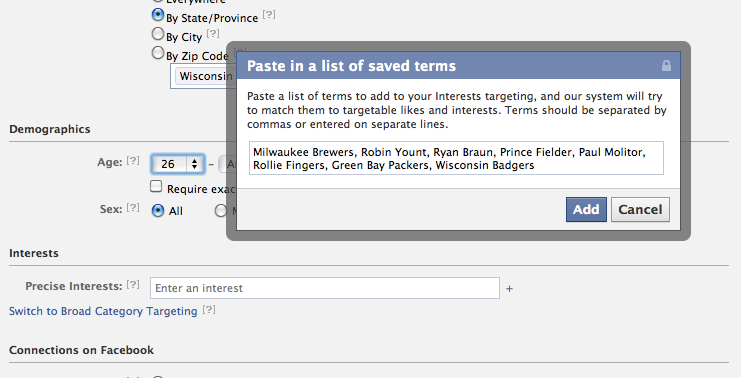Open help icon beside Precise Interests label
The width and height of the screenshot is (741, 378).
coord(133,284)
